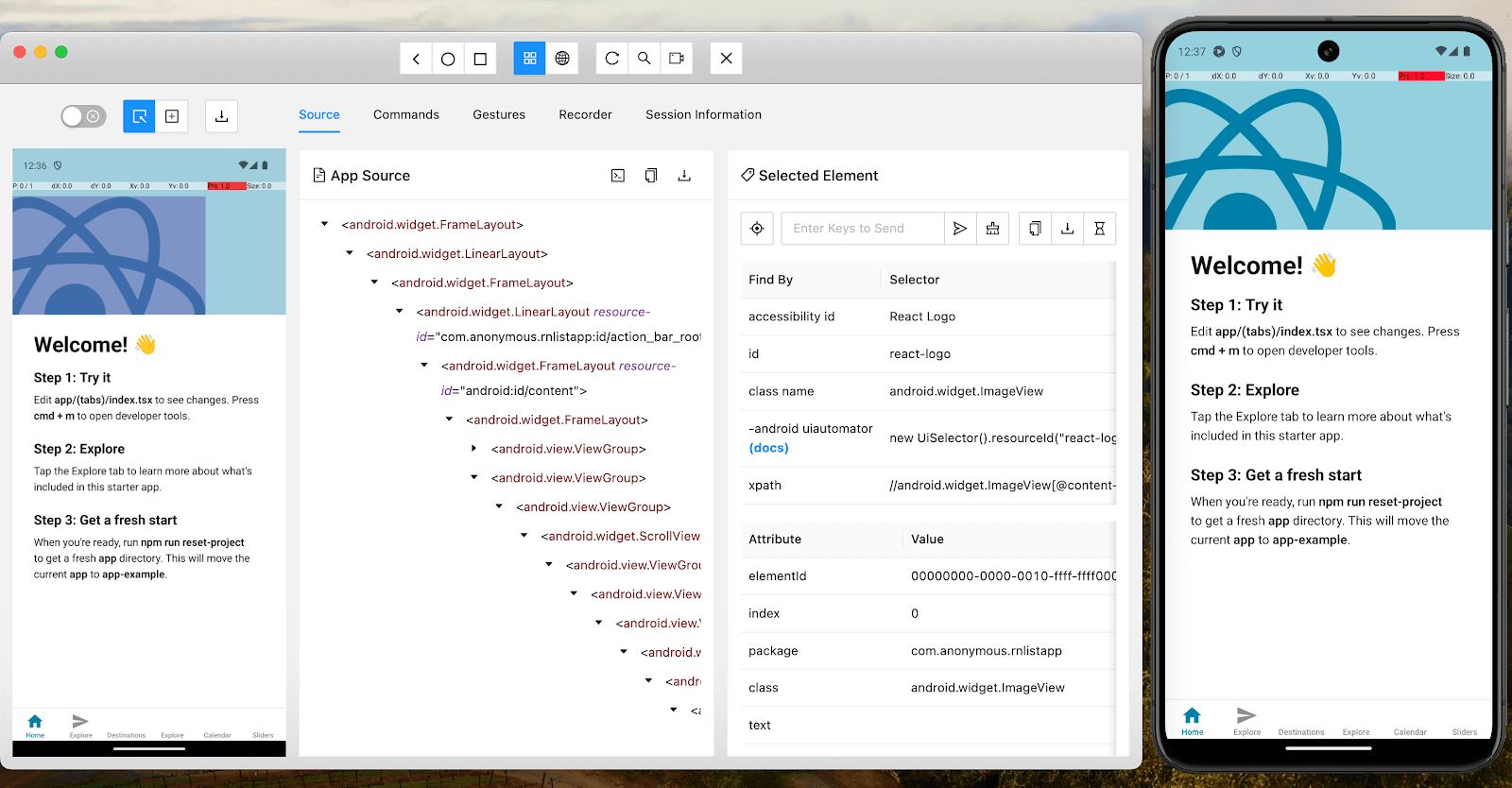Clear element text with the brush icon
Screen dimensions: 1512x788
pos(992,229)
